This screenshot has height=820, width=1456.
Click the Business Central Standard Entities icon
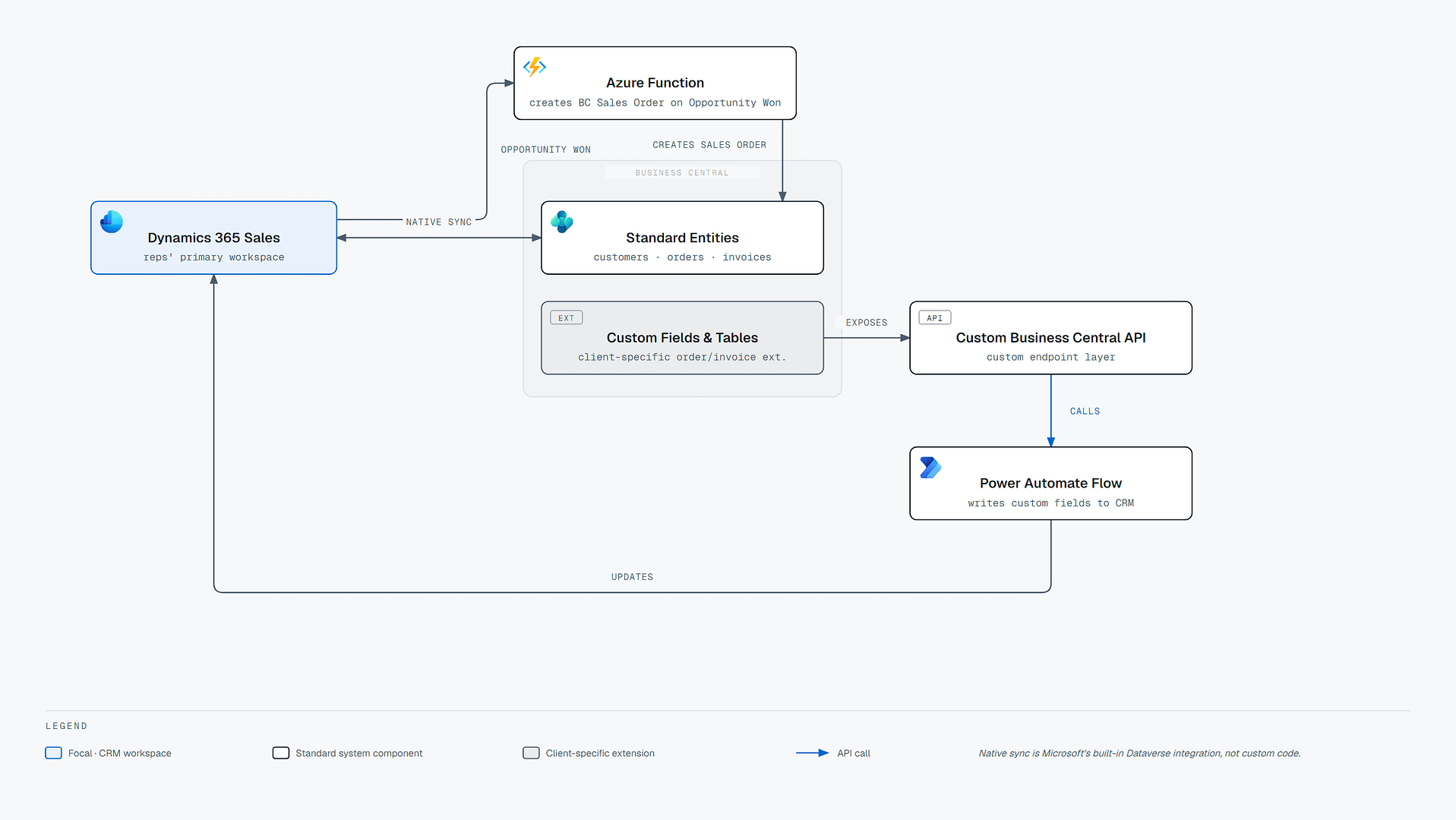tap(562, 222)
